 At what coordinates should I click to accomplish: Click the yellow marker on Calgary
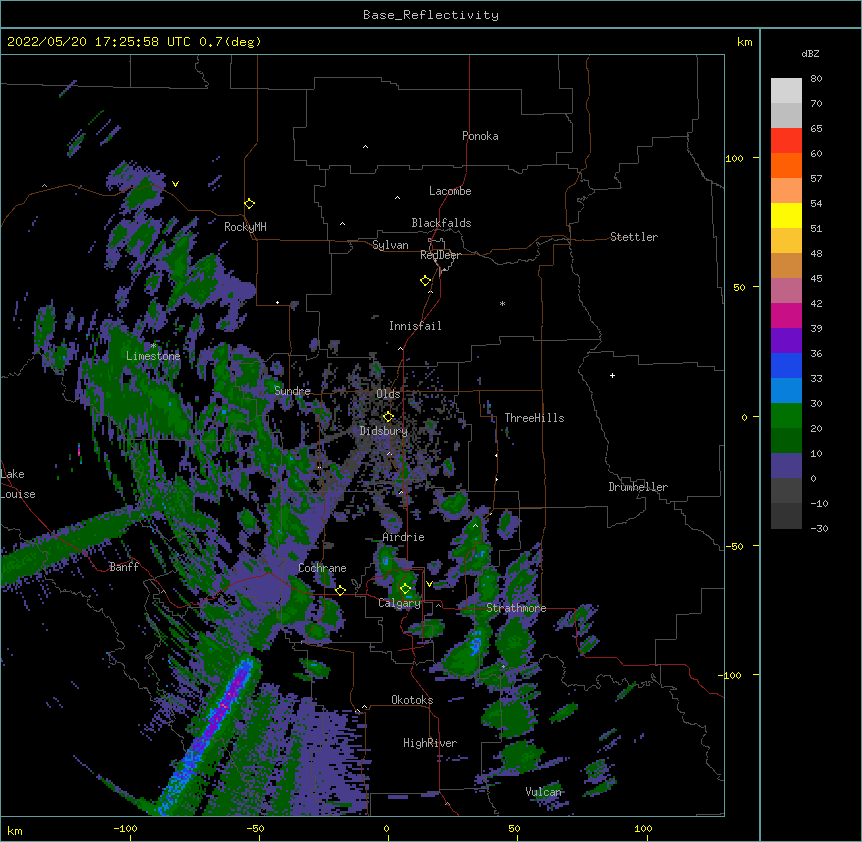click(405, 589)
